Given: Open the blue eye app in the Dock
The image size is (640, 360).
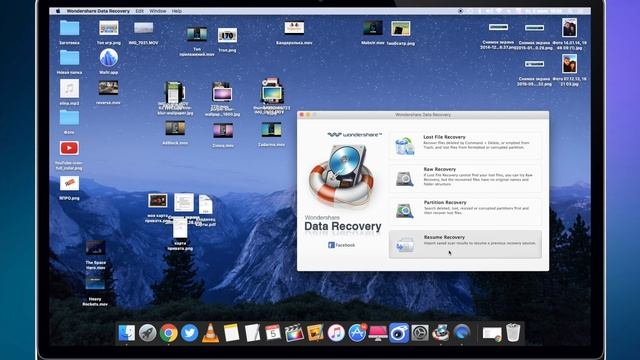Looking at the screenshot, I should pyautogui.click(x=399, y=333).
